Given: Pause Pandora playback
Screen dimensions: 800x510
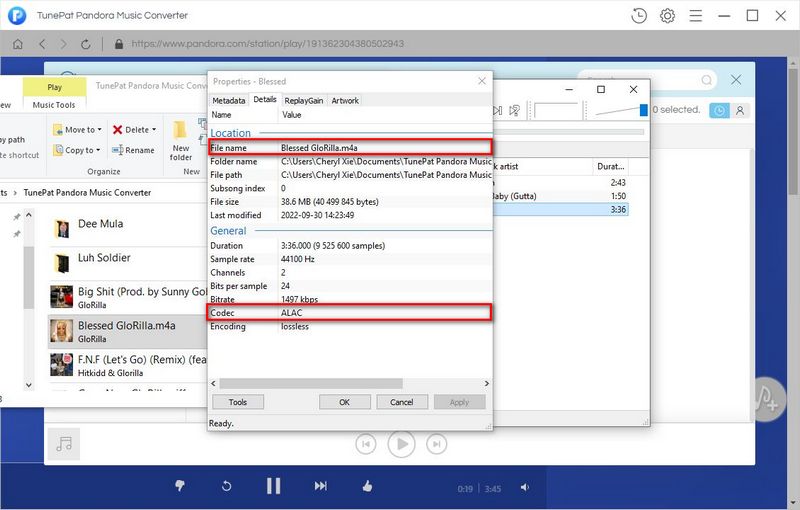Looking at the screenshot, I should [273, 486].
